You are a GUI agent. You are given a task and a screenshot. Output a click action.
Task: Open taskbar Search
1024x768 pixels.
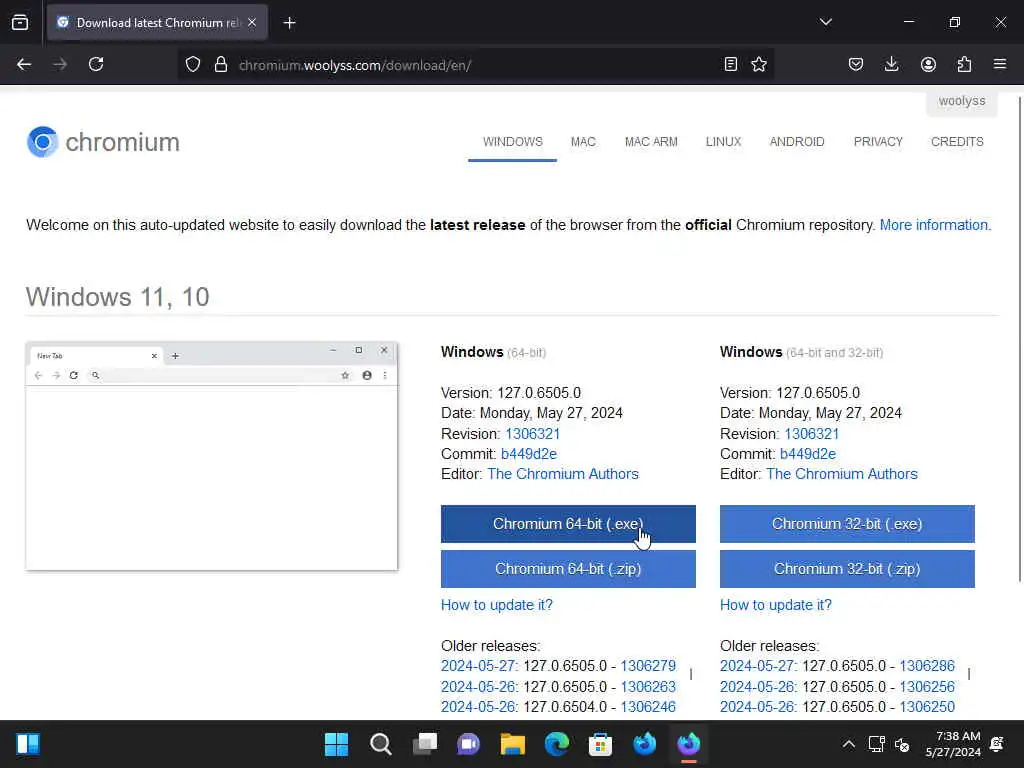coord(380,744)
